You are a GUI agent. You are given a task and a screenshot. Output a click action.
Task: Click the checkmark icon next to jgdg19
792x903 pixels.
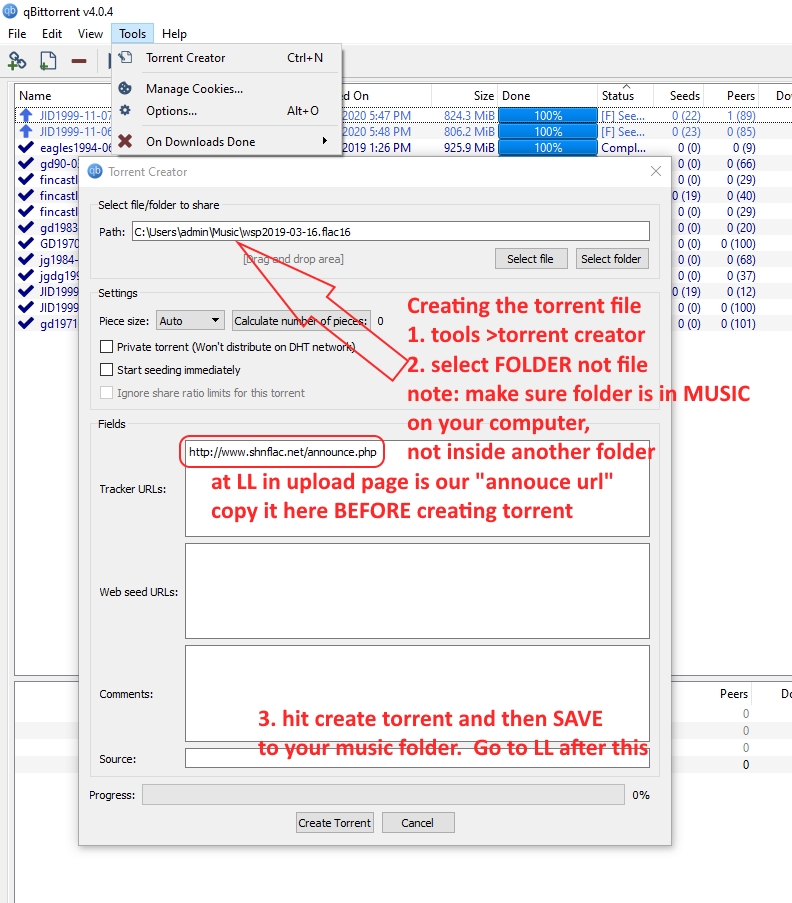click(26, 275)
